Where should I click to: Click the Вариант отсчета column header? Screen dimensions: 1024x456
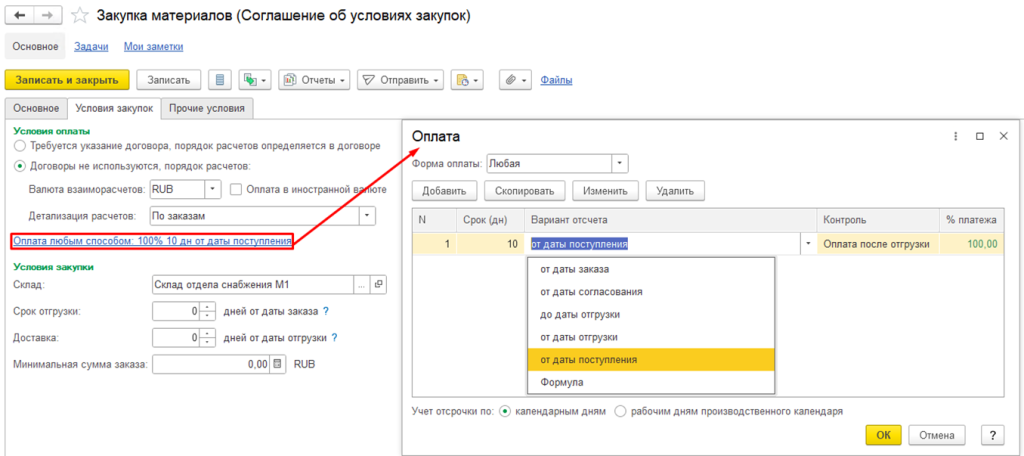[671, 220]
